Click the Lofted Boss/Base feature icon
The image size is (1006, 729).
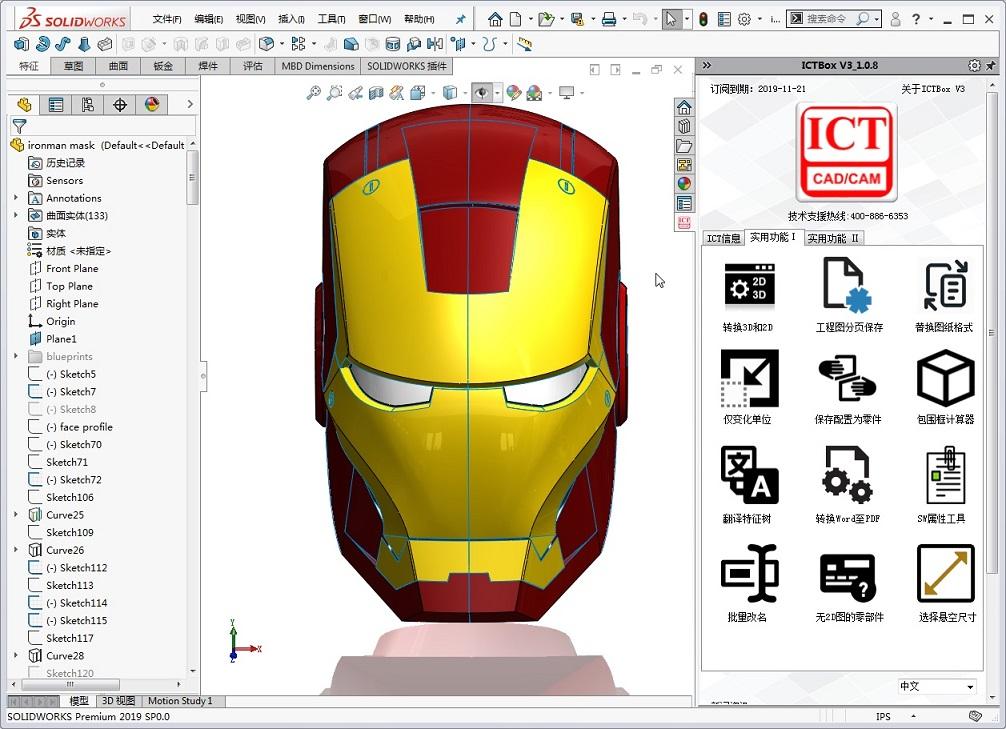83,44
